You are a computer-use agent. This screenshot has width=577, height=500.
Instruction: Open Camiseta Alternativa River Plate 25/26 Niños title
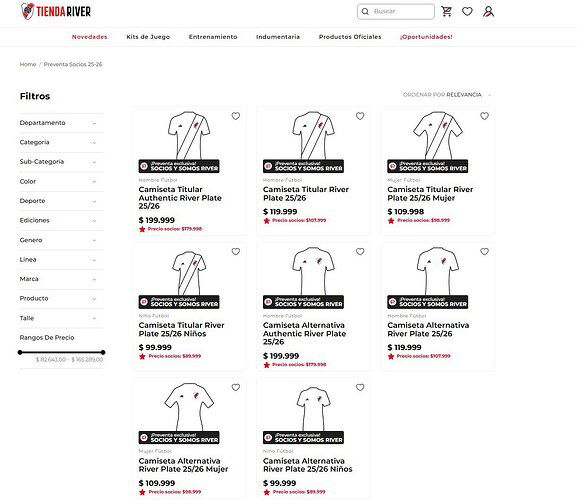[307, 465]
